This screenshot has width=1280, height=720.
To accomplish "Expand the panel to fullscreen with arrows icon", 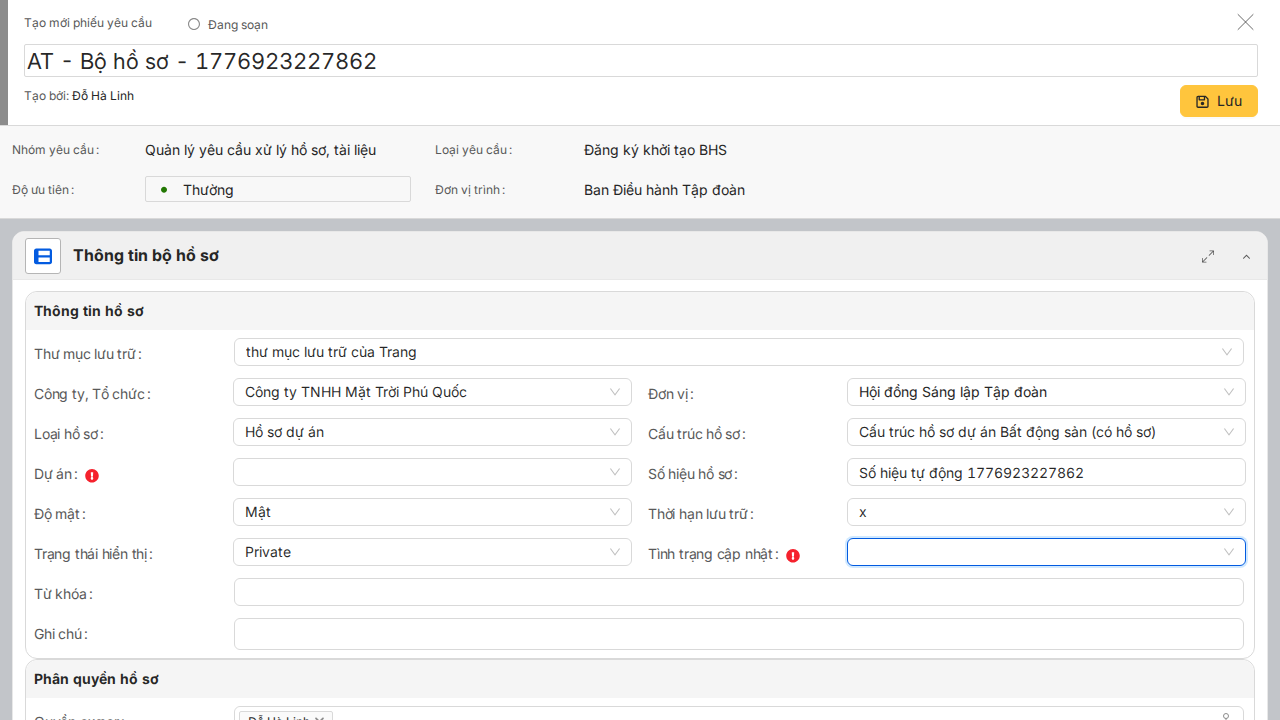I will [1208, 257].
